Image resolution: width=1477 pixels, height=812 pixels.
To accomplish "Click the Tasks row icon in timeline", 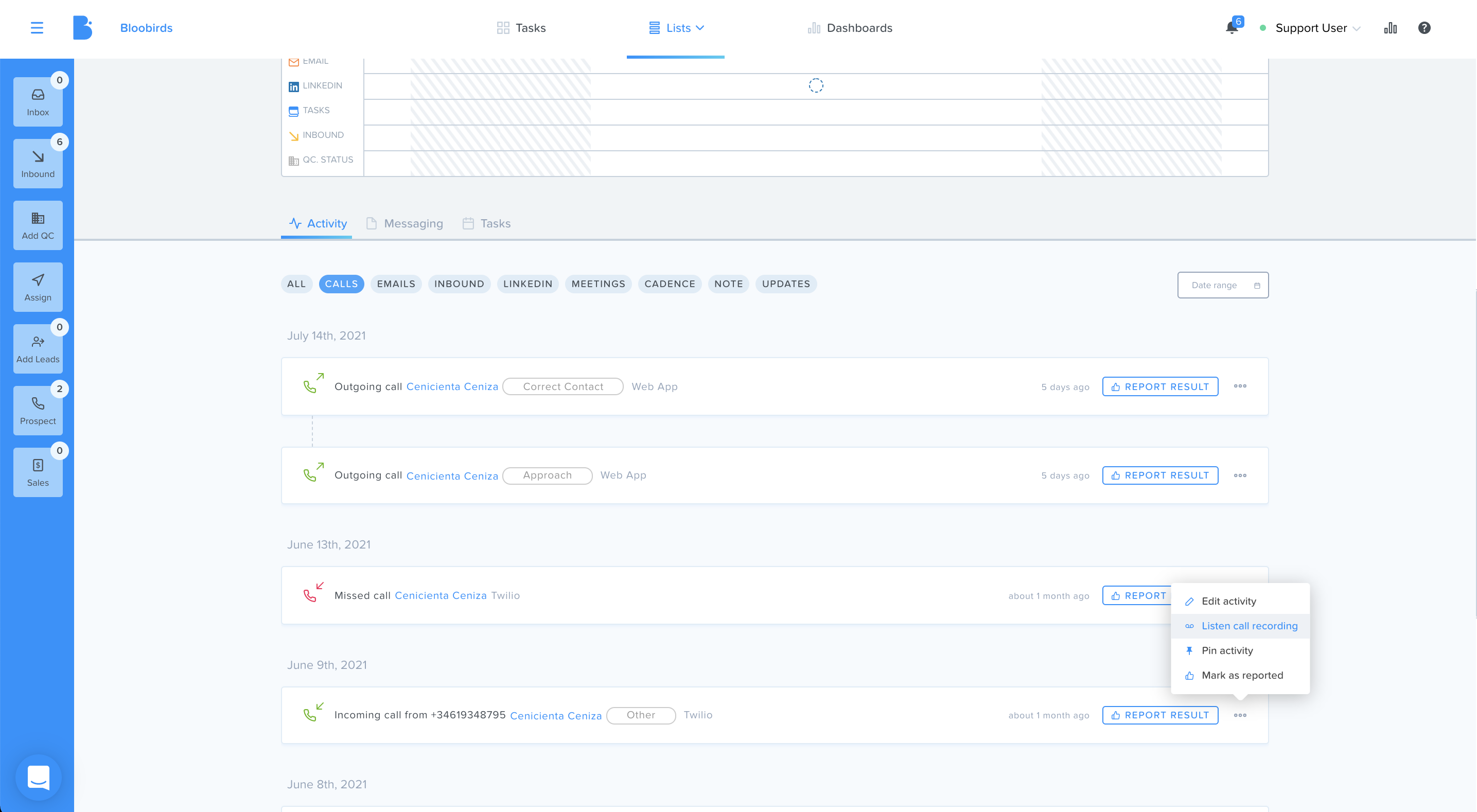I will pos(293,111).
